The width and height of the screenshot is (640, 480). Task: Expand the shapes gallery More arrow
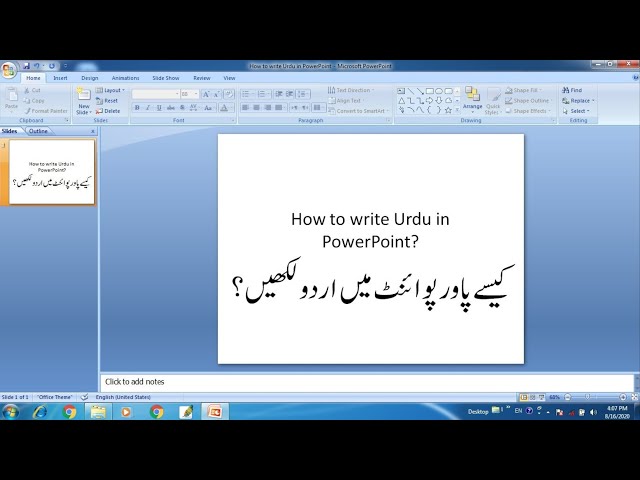click(457, 110)
